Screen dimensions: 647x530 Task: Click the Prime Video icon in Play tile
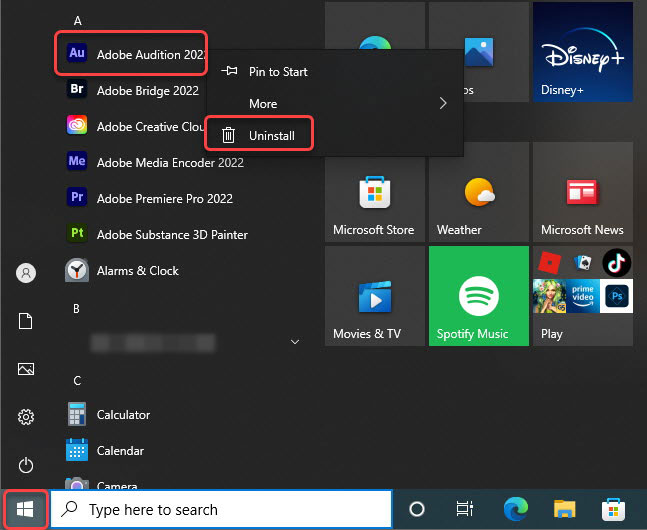[583, 296]
